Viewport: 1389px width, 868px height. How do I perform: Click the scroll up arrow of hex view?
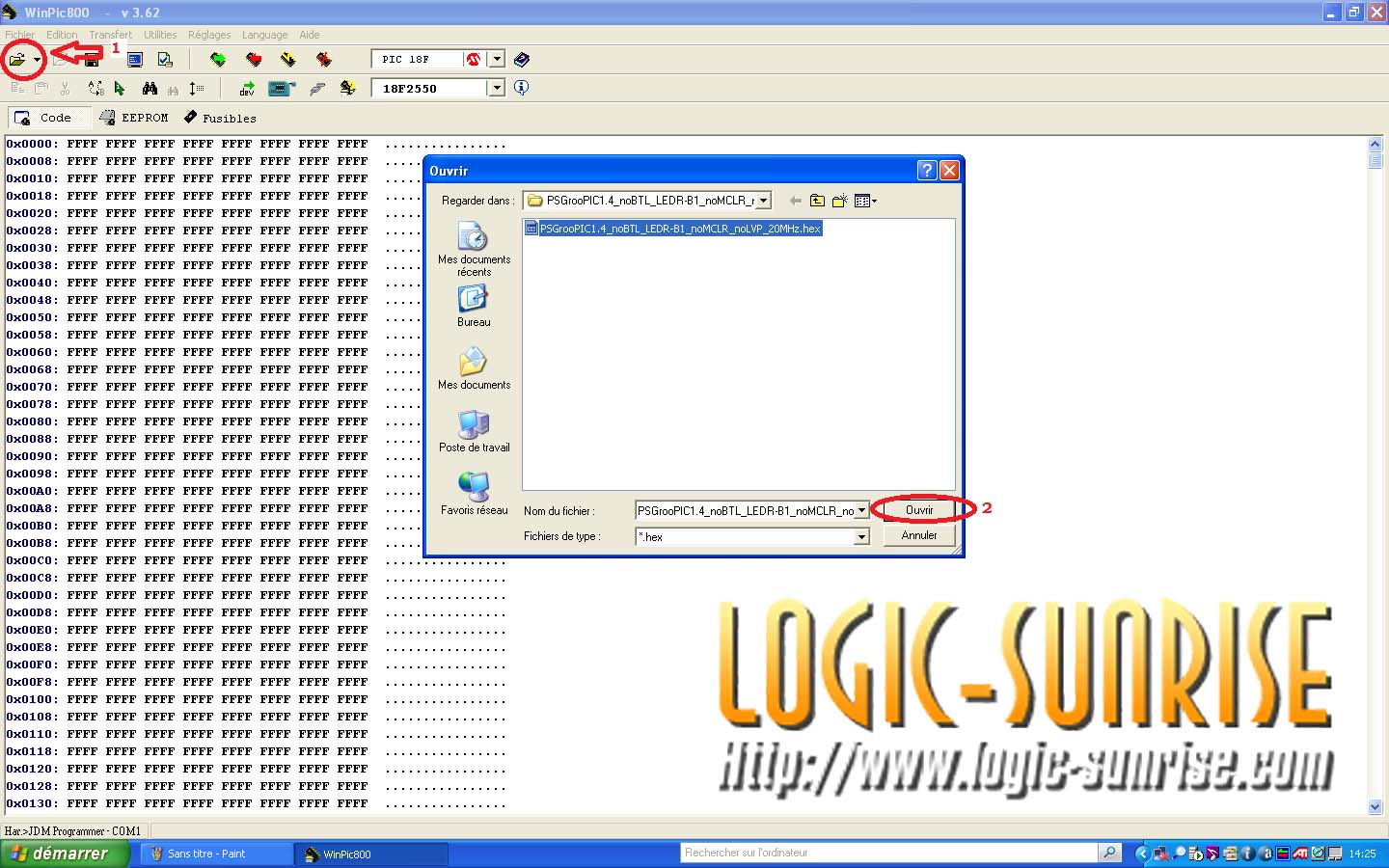pyautogui.click(x=1375, y=144)
